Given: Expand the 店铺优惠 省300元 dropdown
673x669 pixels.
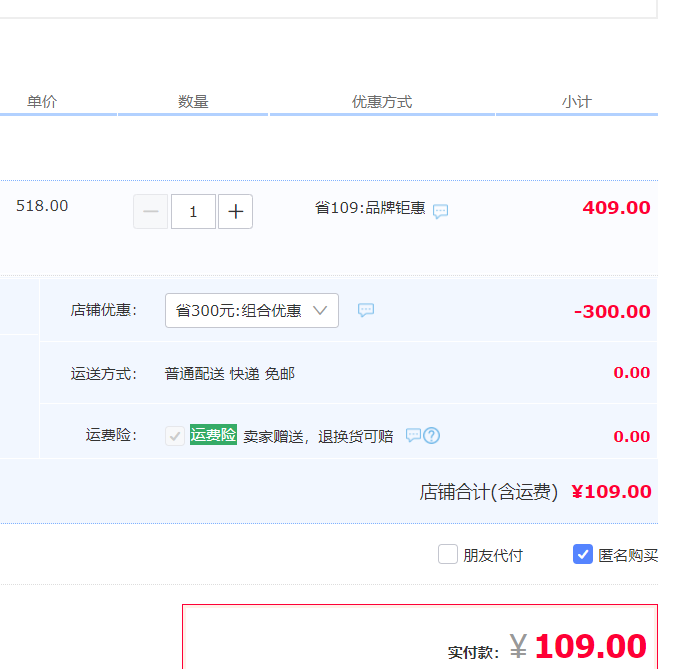Looking at the screenshot, I should coord(251,311).
